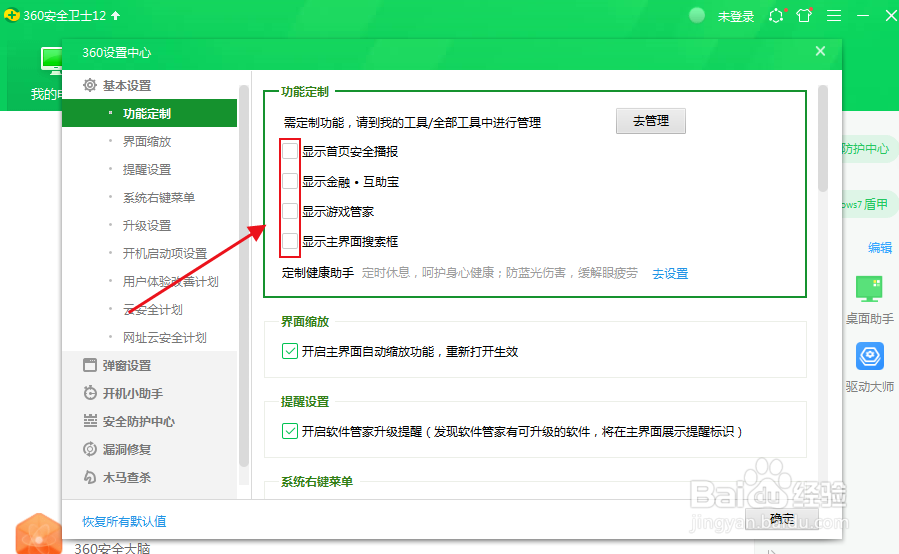Expand the 安全防护中心 category label
This screenshot has height=554, width=899.
(139, 422)
